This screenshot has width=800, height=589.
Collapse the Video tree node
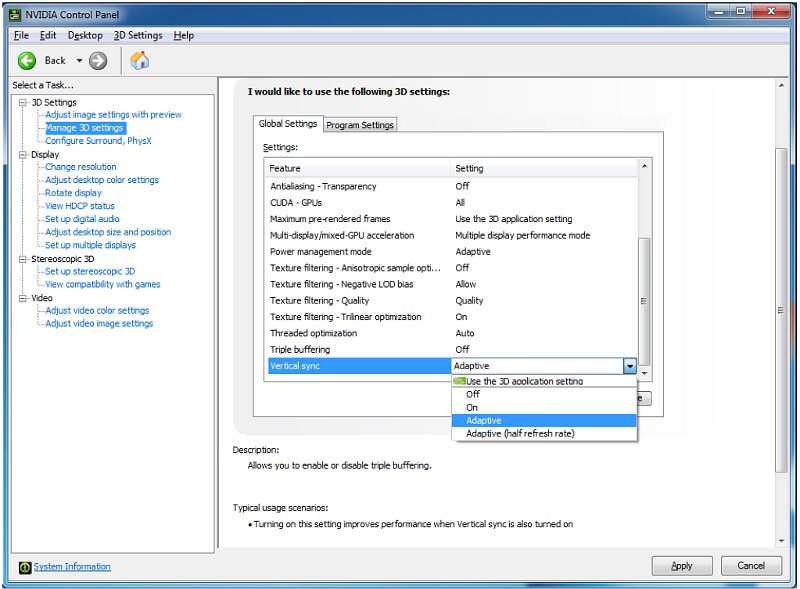click(x=22, y=298)
